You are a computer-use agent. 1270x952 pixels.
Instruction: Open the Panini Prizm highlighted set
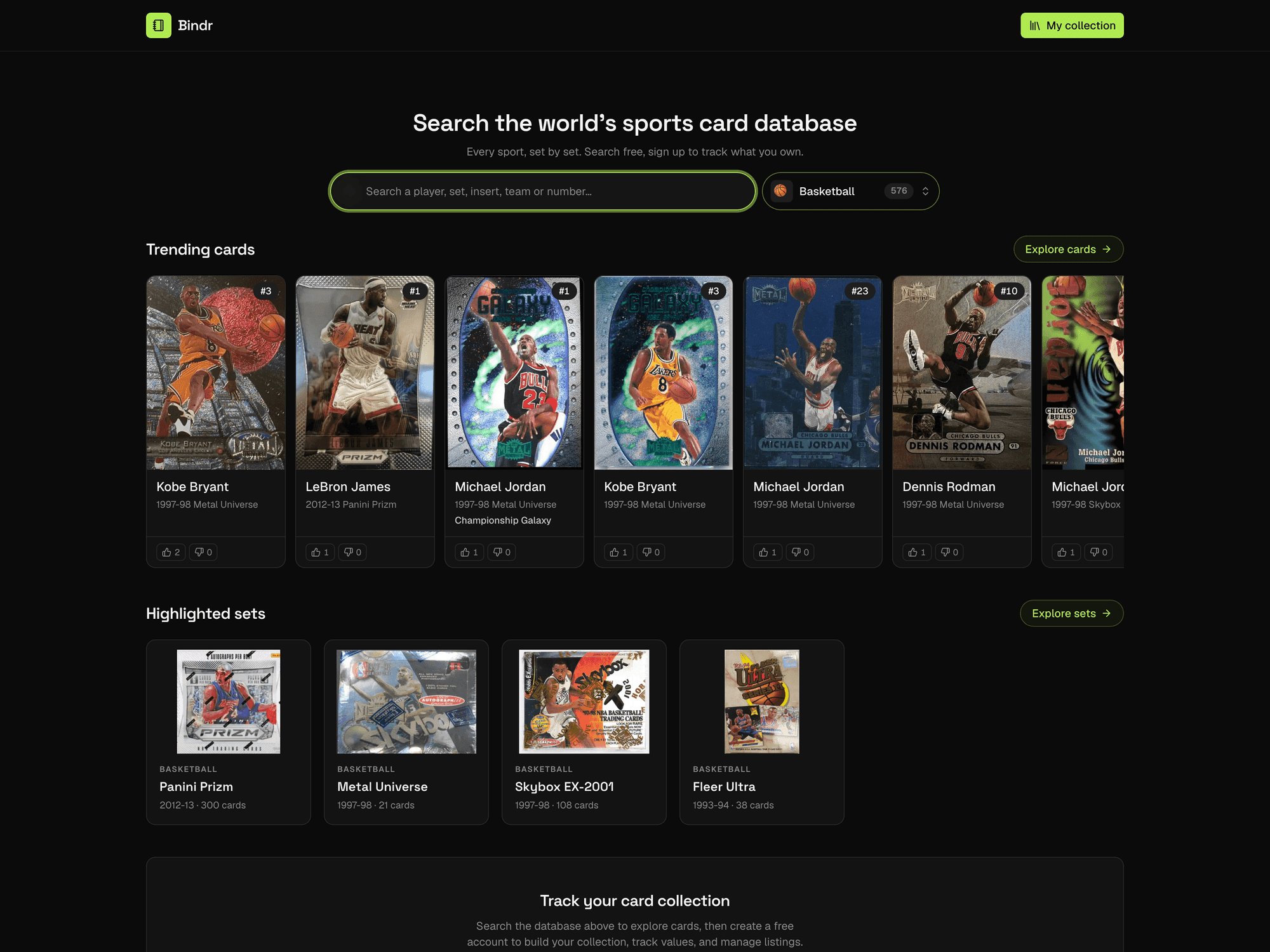tap(229, 732)
